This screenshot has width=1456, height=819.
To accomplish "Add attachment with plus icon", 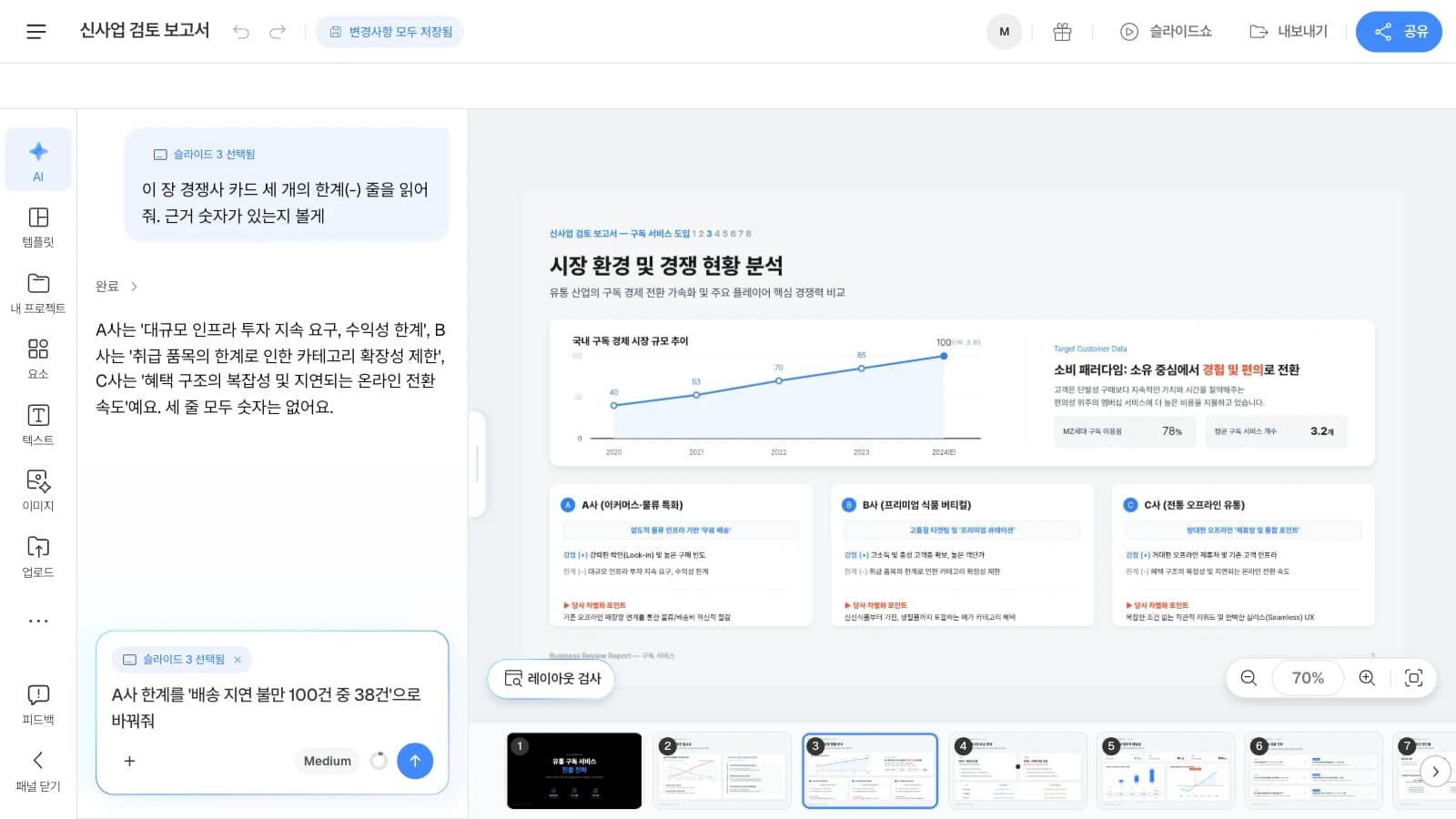I will pyautogui.click(x=129, y=761).
